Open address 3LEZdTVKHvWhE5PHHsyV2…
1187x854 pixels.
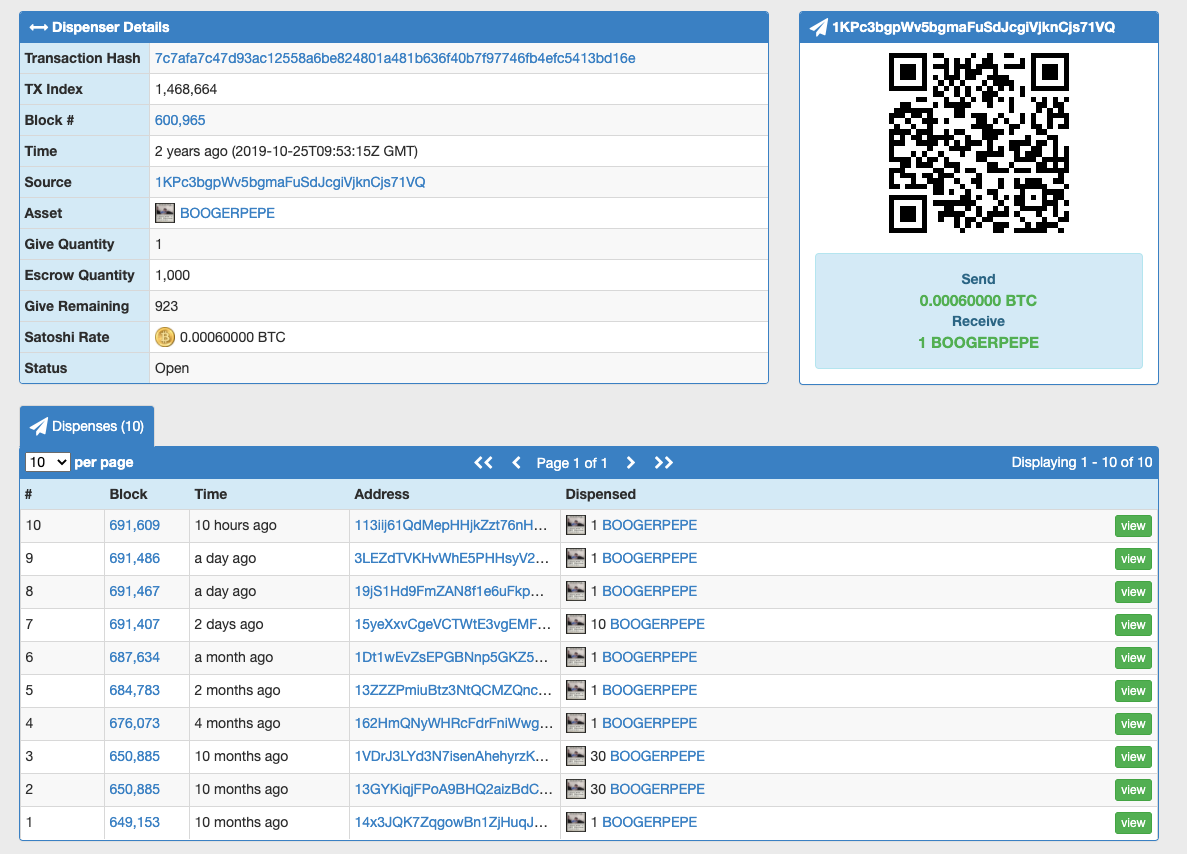click(x=452, y=559)
